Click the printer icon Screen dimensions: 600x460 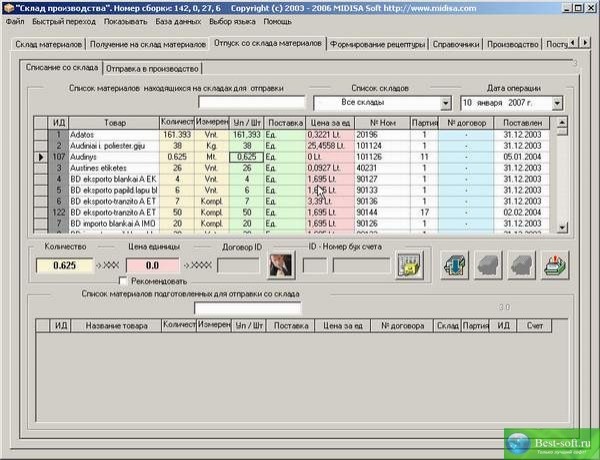(x=553, y=265)
